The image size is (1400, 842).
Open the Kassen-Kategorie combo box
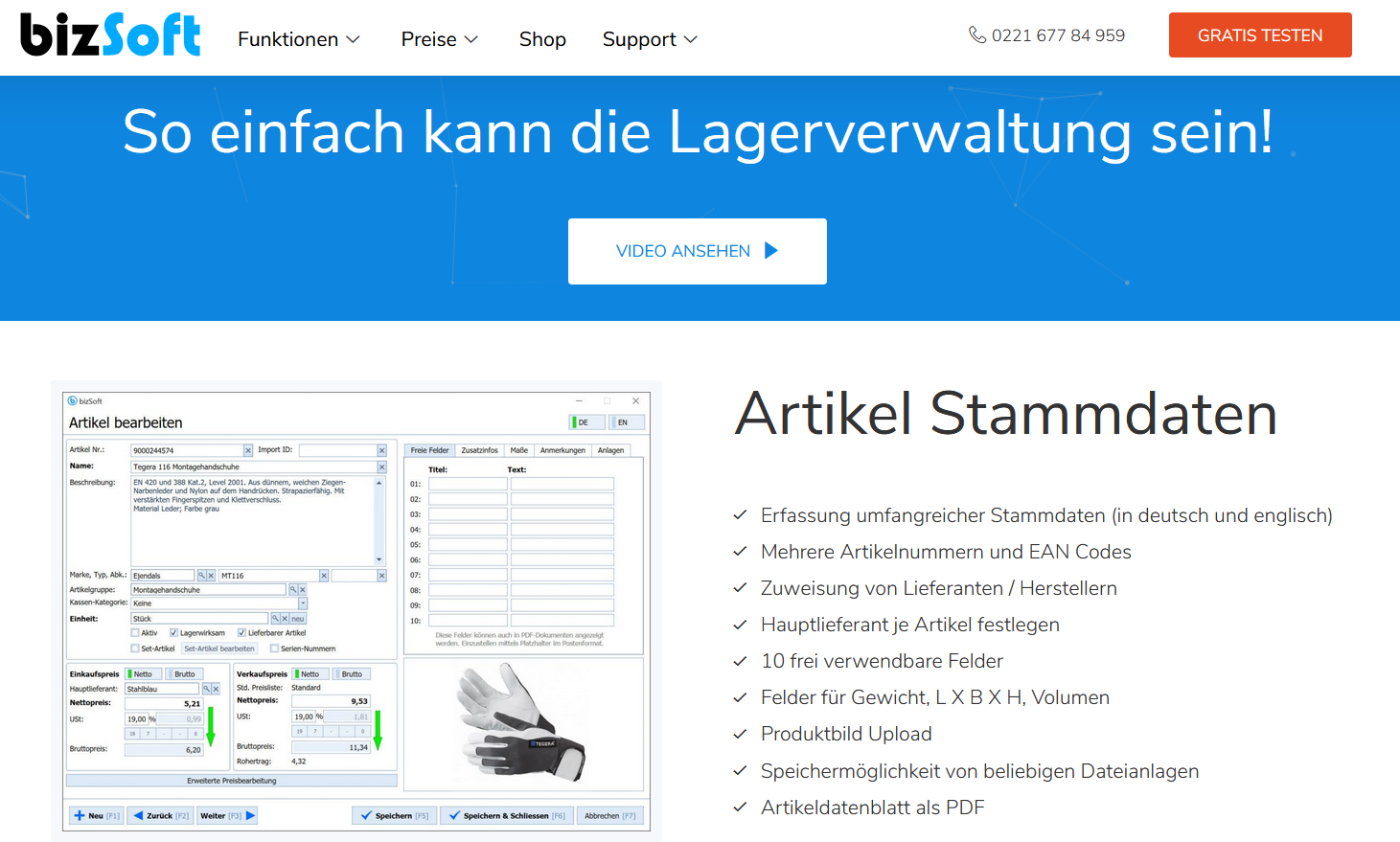pos(303,603)
